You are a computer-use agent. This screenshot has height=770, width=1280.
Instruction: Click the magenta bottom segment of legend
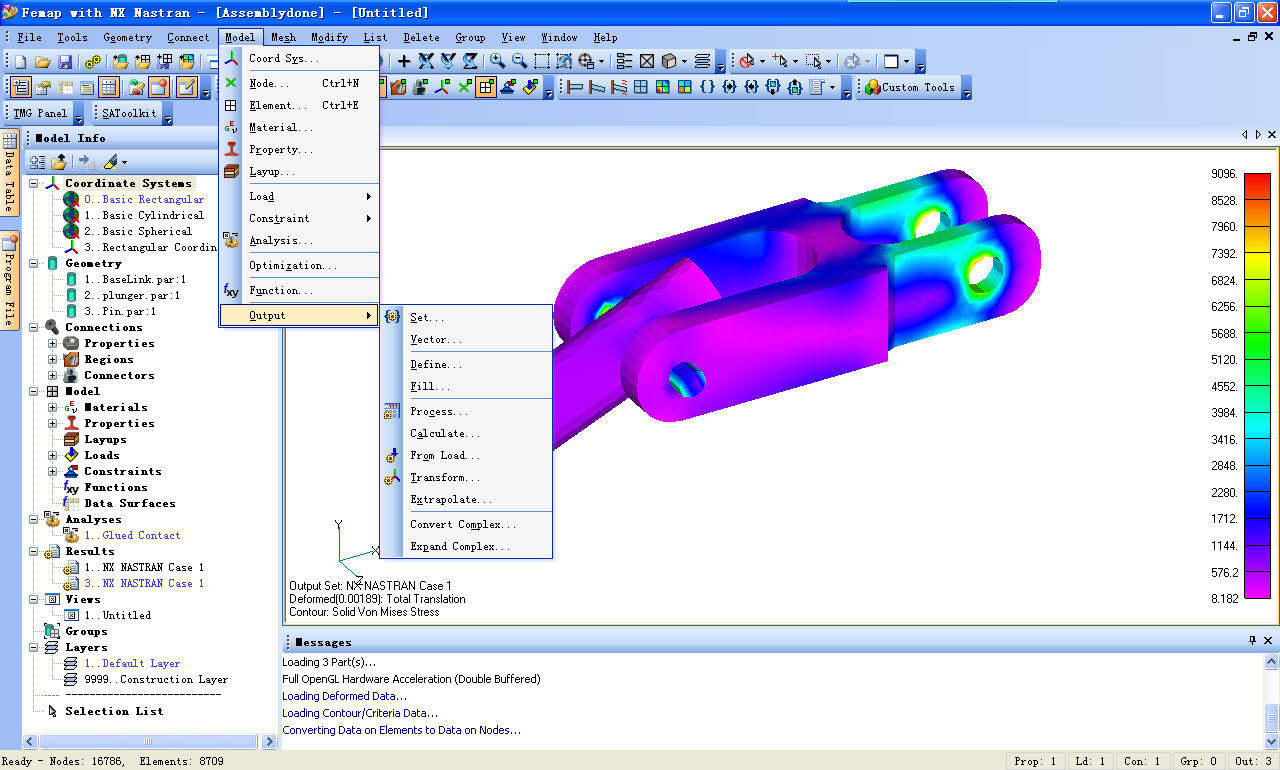point(1258,586)
